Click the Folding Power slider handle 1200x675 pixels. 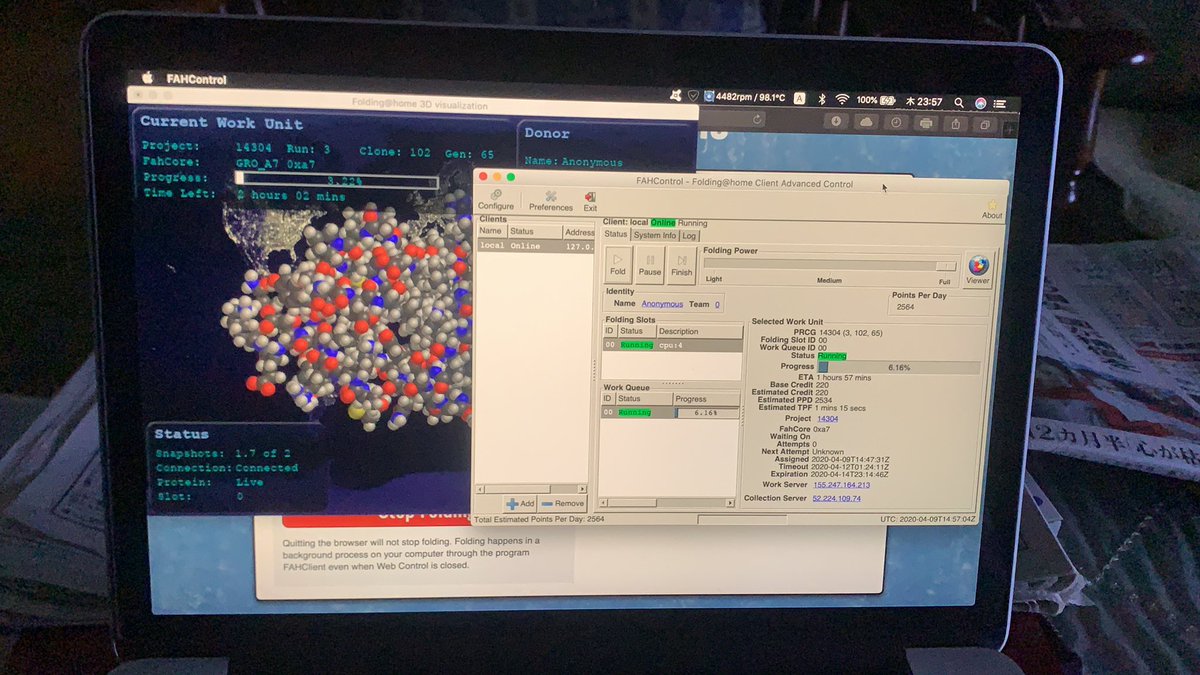(x=944, y=266)
